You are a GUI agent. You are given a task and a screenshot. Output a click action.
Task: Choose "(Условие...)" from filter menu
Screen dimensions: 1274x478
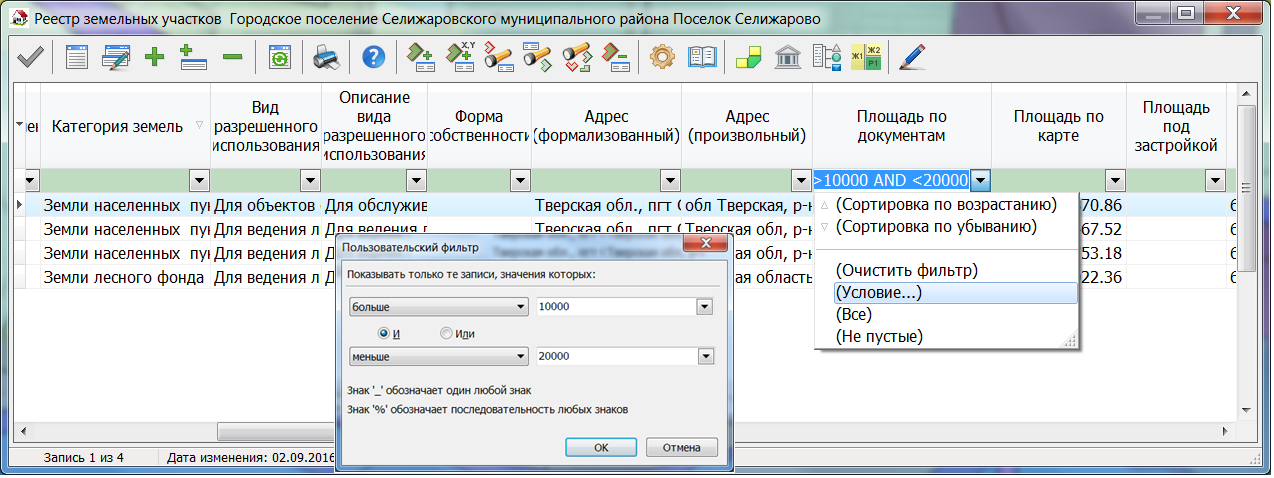[879, 293]
